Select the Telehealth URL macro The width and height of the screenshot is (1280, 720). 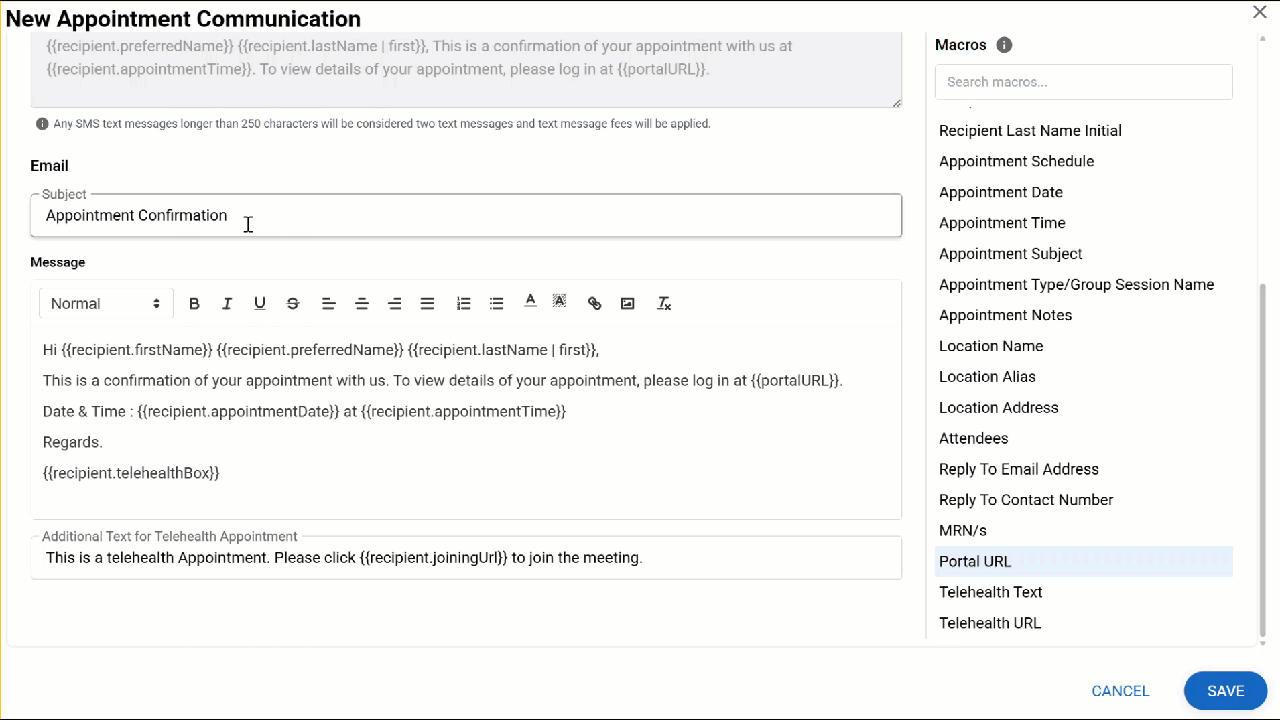pos(990,623)
